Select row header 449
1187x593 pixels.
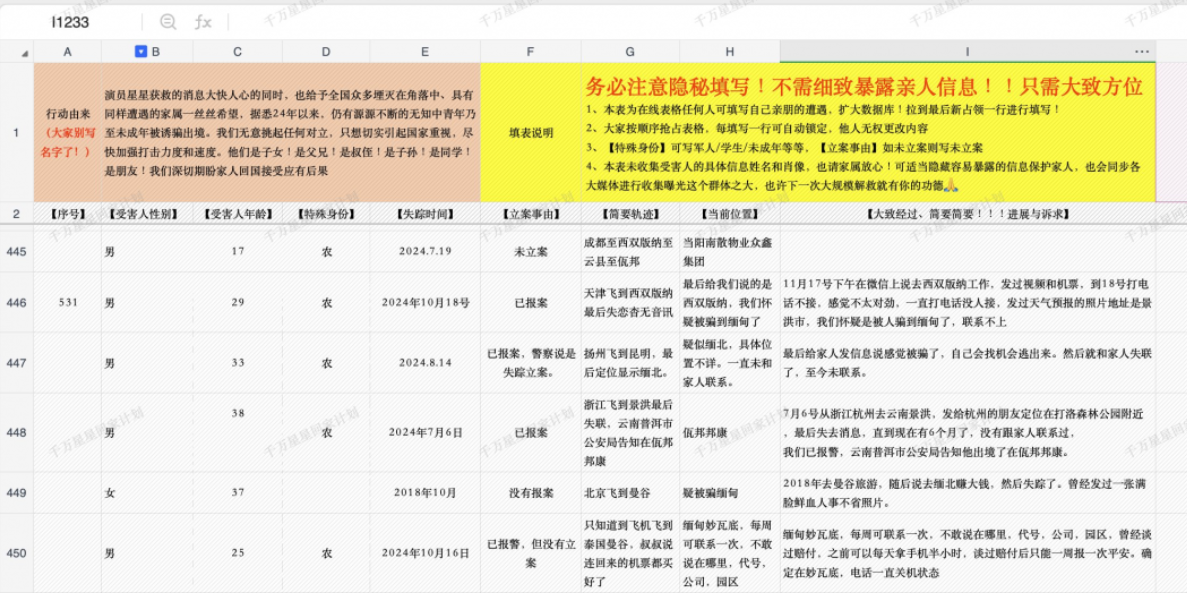tap(17, 492)
